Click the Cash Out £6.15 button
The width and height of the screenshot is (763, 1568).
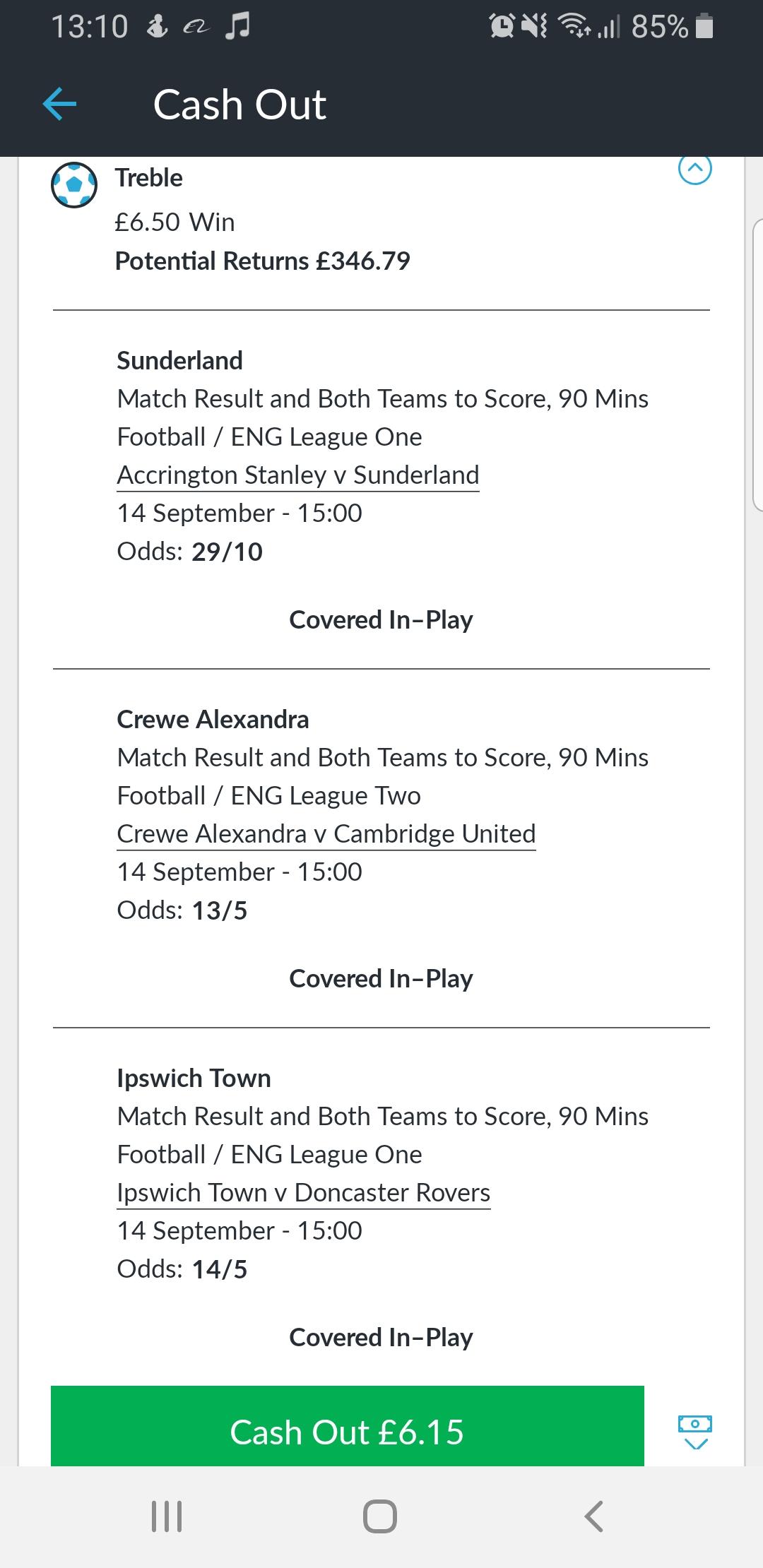(x=347, y=1432)
